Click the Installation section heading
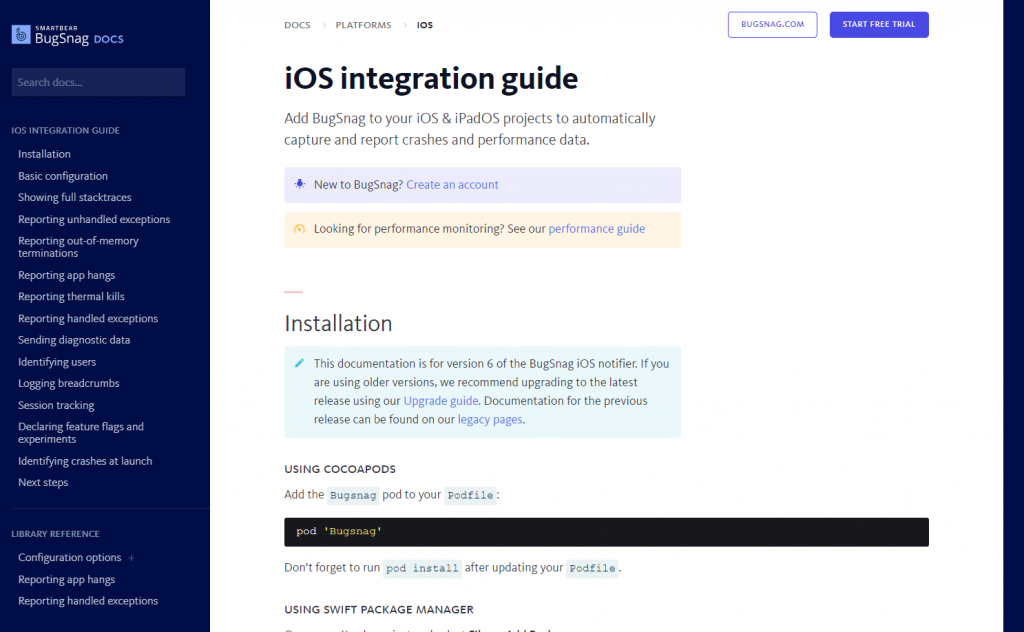Screen dimensions: 1024x632 click(x=338, y=324)
